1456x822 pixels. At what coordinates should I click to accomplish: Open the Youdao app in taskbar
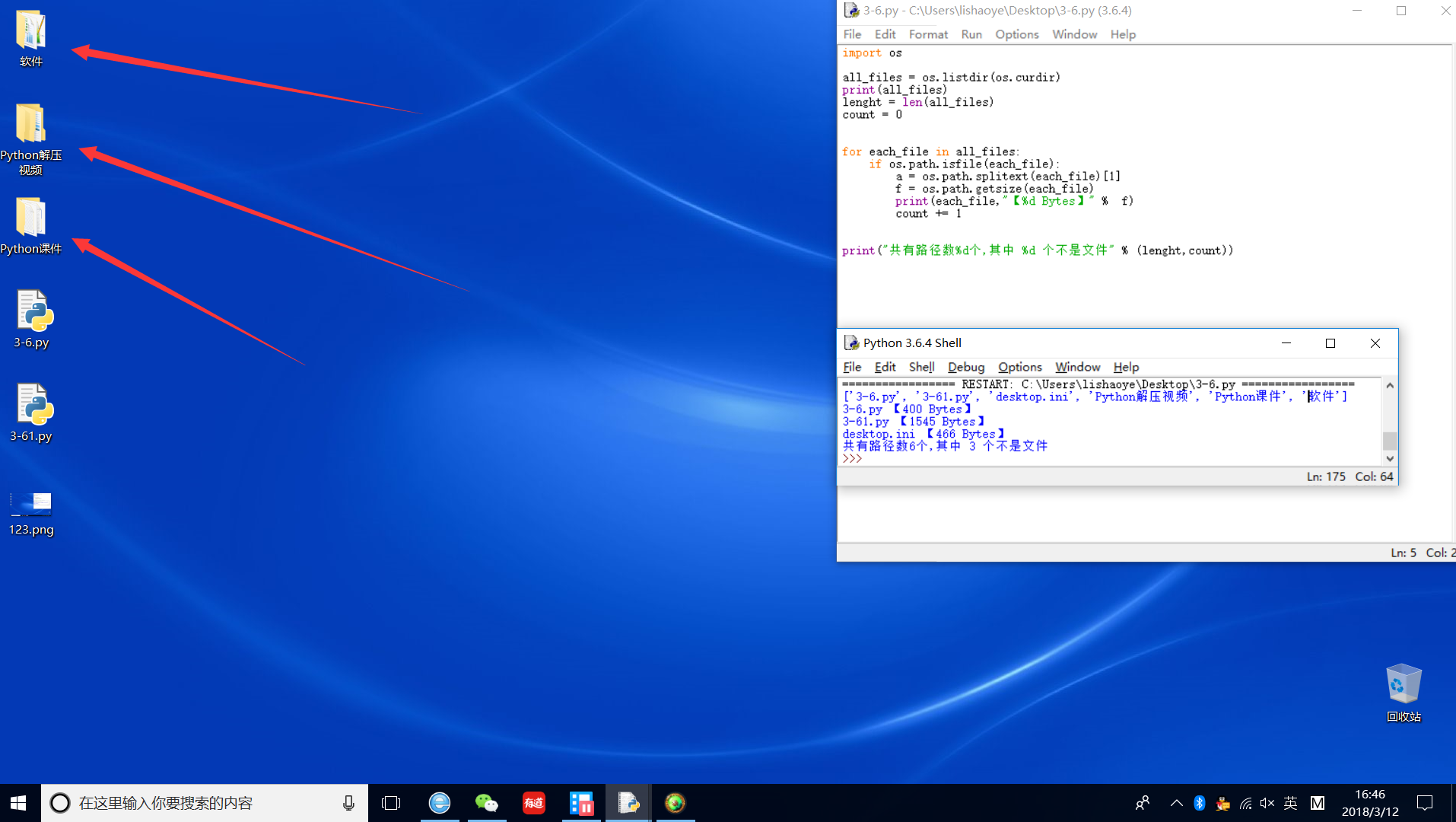tap(534, 803)
